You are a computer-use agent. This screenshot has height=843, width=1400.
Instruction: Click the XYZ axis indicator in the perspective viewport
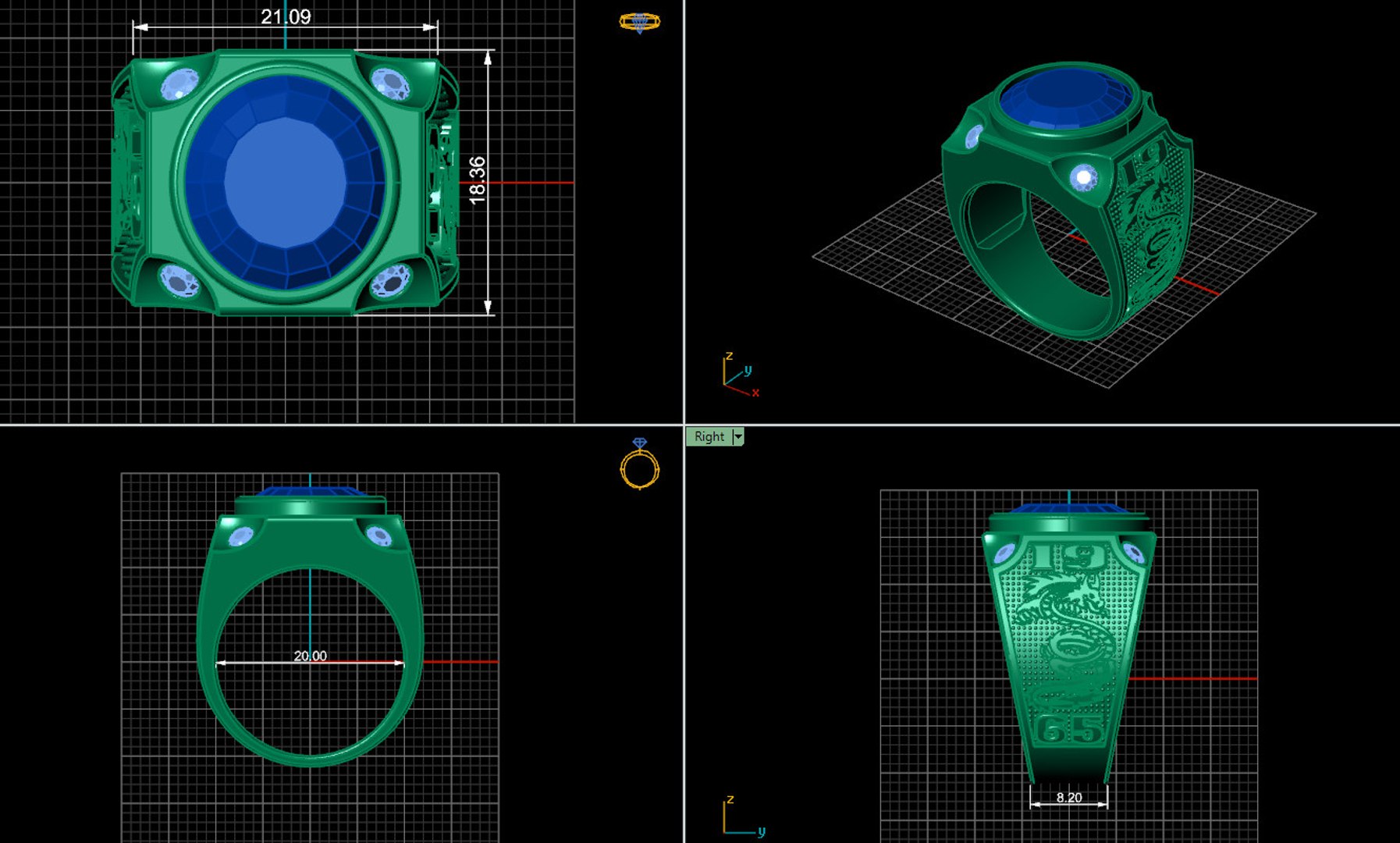click(740, 375)
